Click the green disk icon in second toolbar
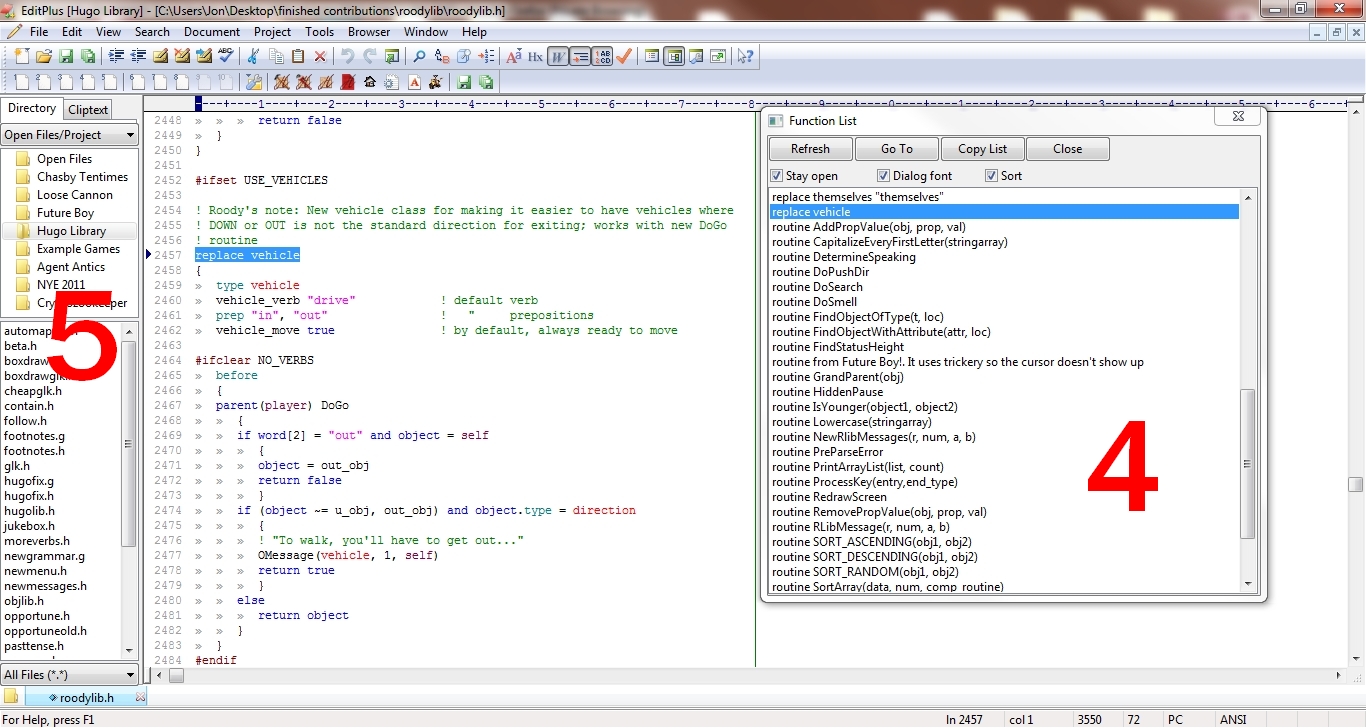Viewport: 1366px width, 728px height. [x=463, y=82]
